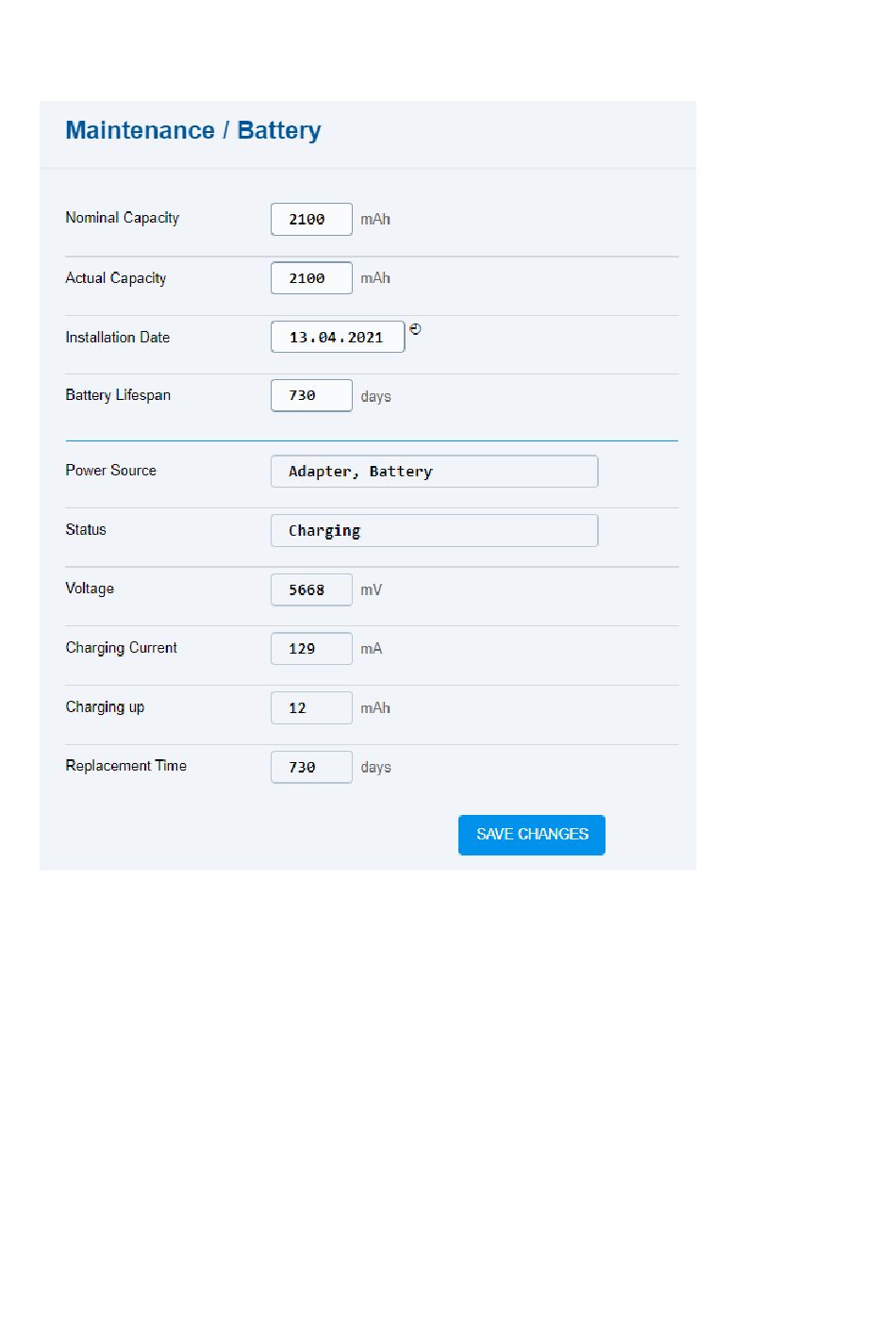The image size is (896, 1328).
Task: Click the Nominal Capacity label
Action: 122,218
